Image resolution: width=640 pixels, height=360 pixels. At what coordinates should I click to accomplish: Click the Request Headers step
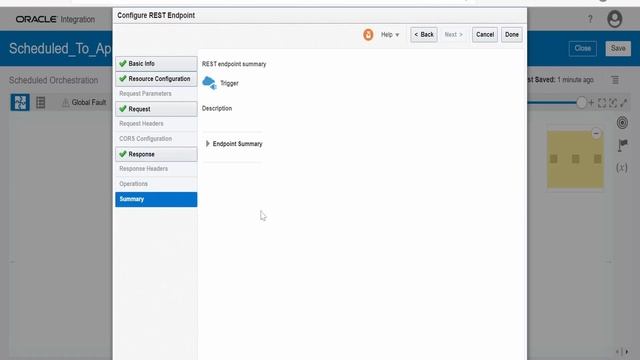[156, 124]
